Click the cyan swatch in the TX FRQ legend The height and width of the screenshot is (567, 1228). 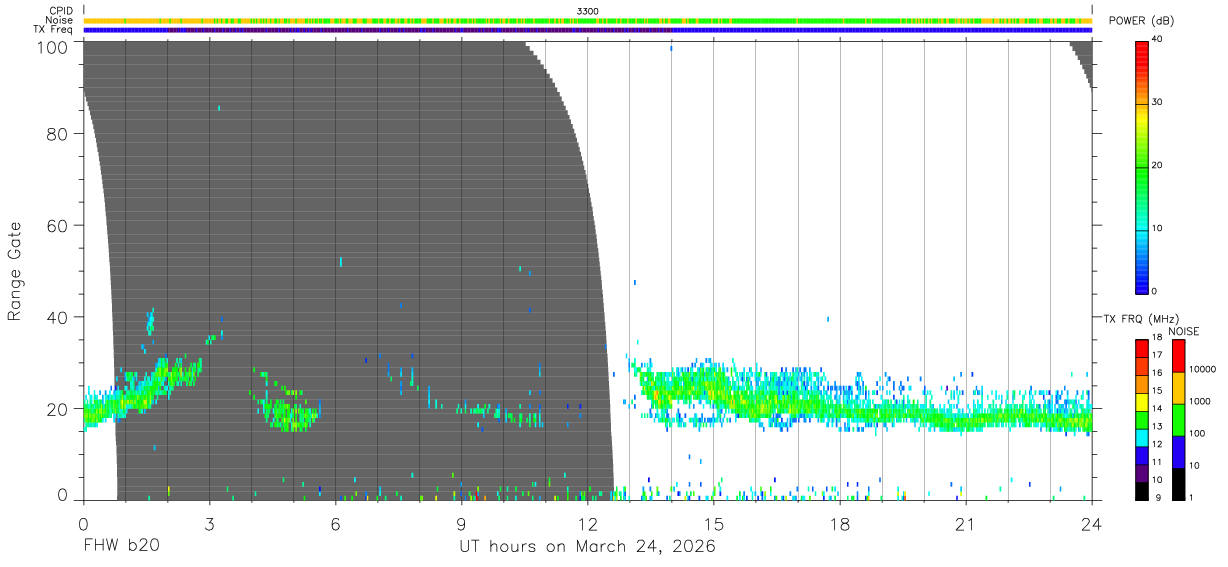1142,437
